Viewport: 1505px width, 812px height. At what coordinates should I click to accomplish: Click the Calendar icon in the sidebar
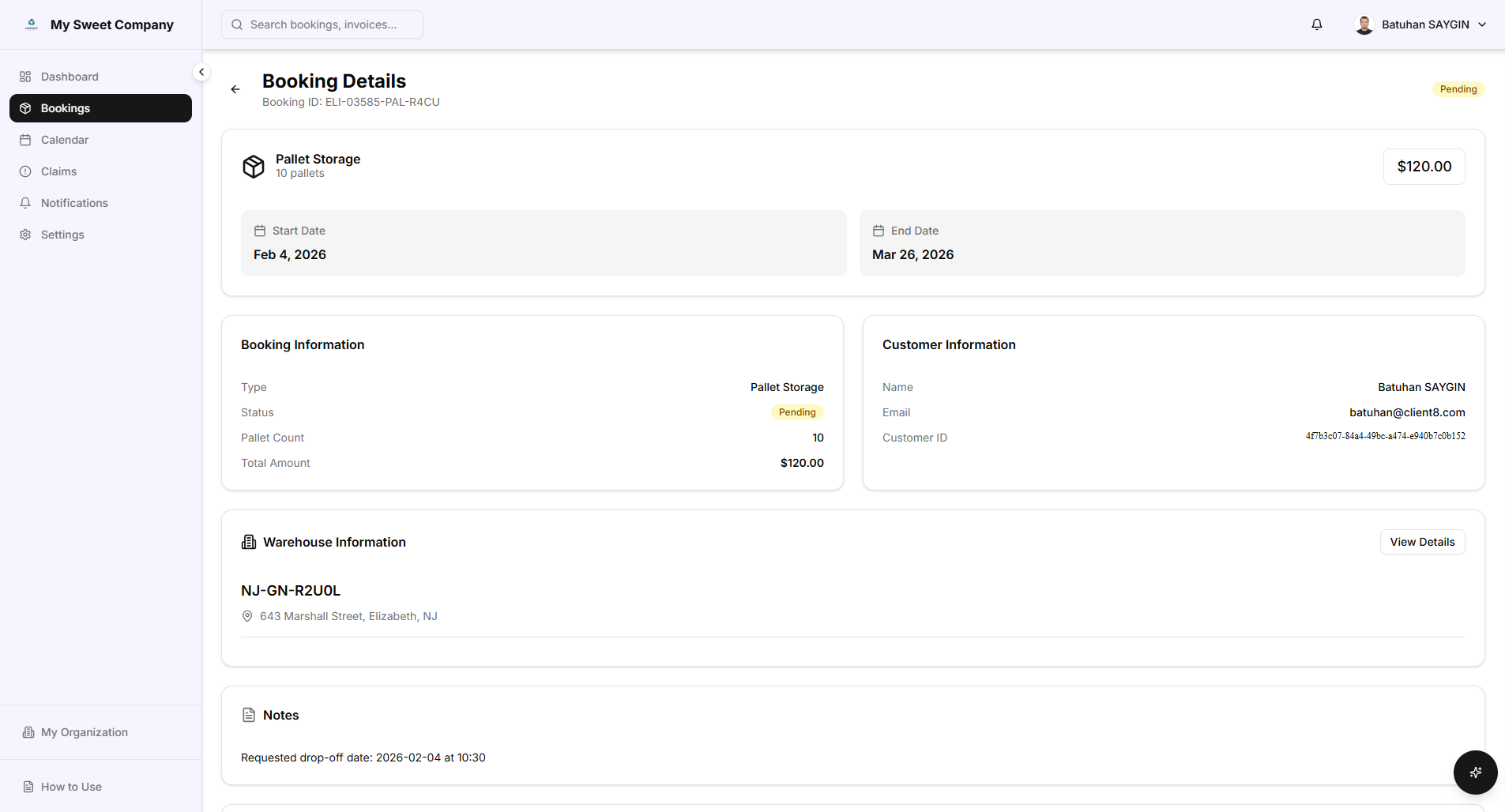[25, 140]
